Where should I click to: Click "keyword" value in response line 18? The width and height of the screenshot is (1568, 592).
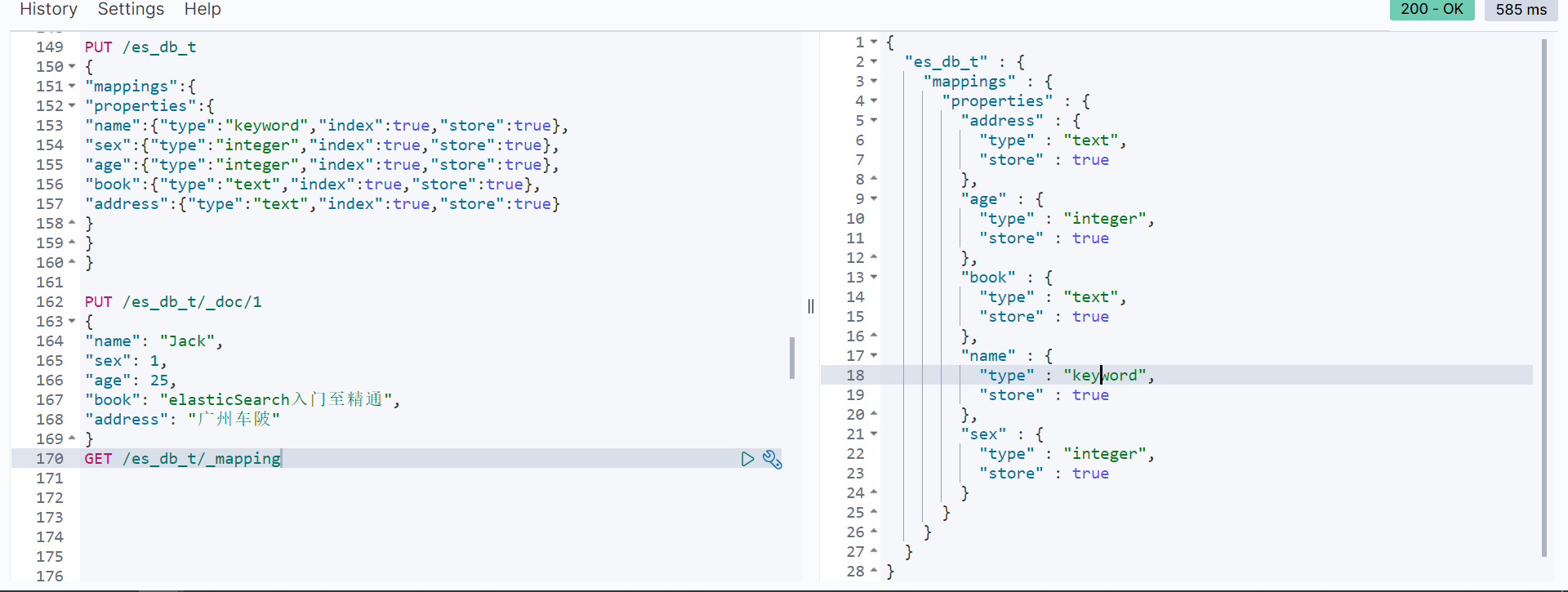click(1105, 376)
